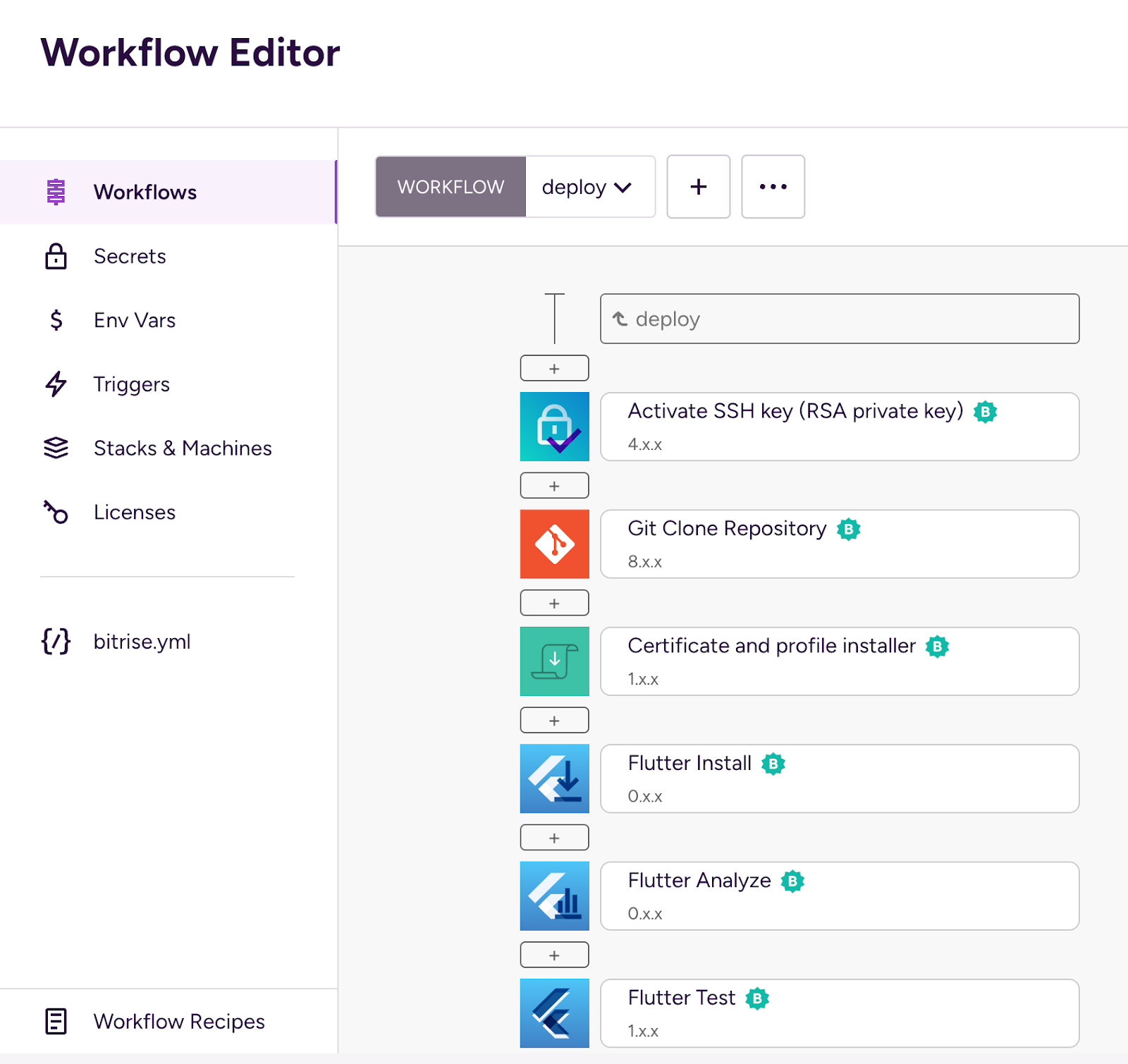Select the Git Clone Repository step icon
1128x1064 pixels.
pos(554,544)
